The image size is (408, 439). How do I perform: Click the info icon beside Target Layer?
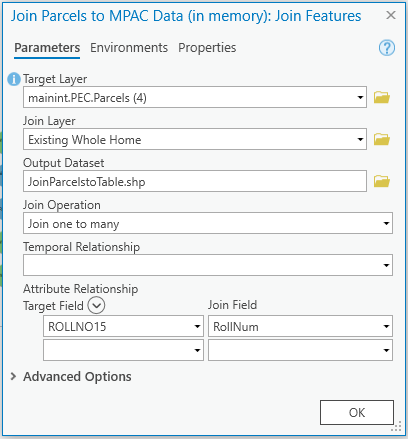tap(14, 79)
